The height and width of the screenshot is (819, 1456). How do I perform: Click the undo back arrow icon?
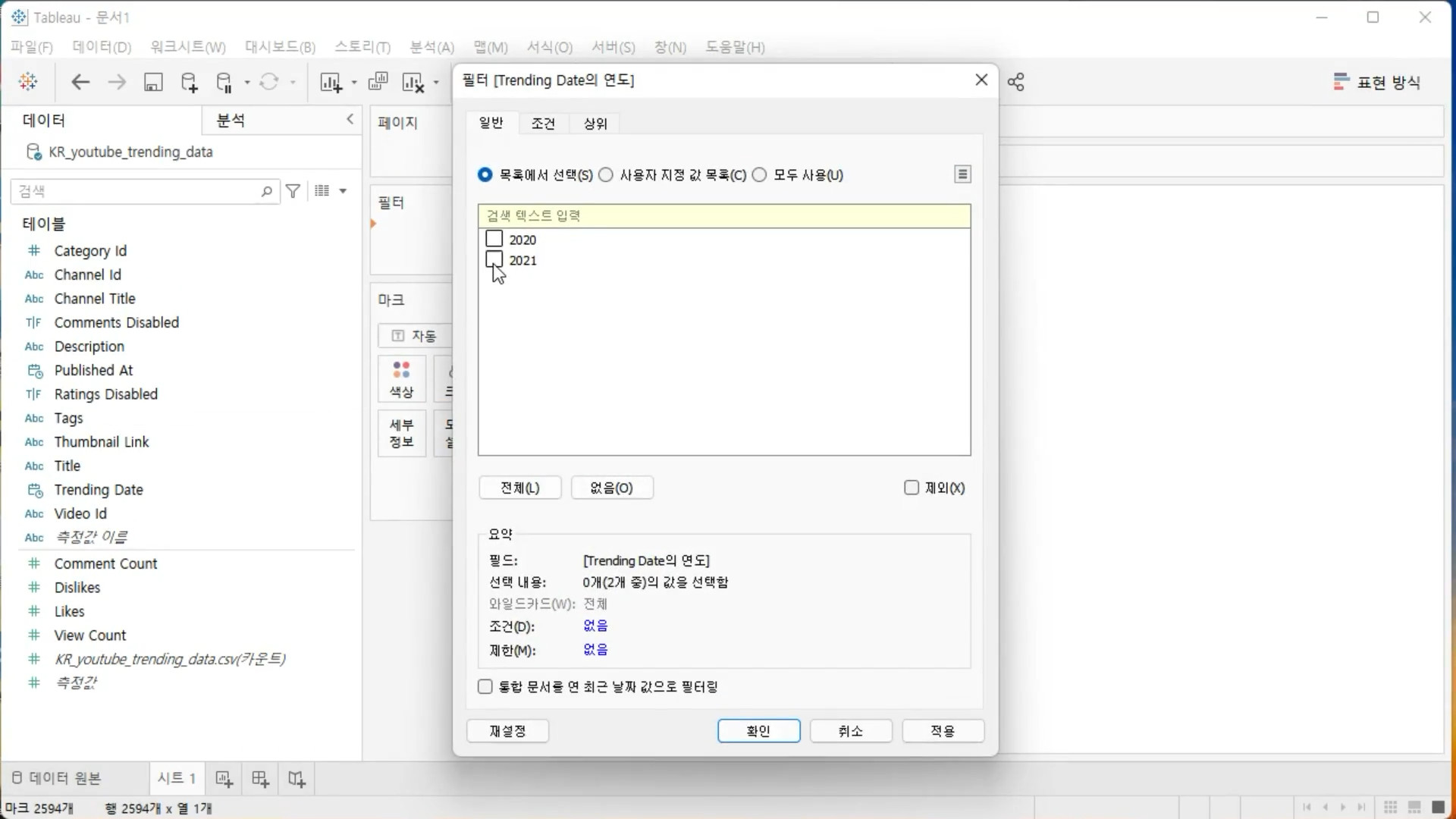point(80,82)
